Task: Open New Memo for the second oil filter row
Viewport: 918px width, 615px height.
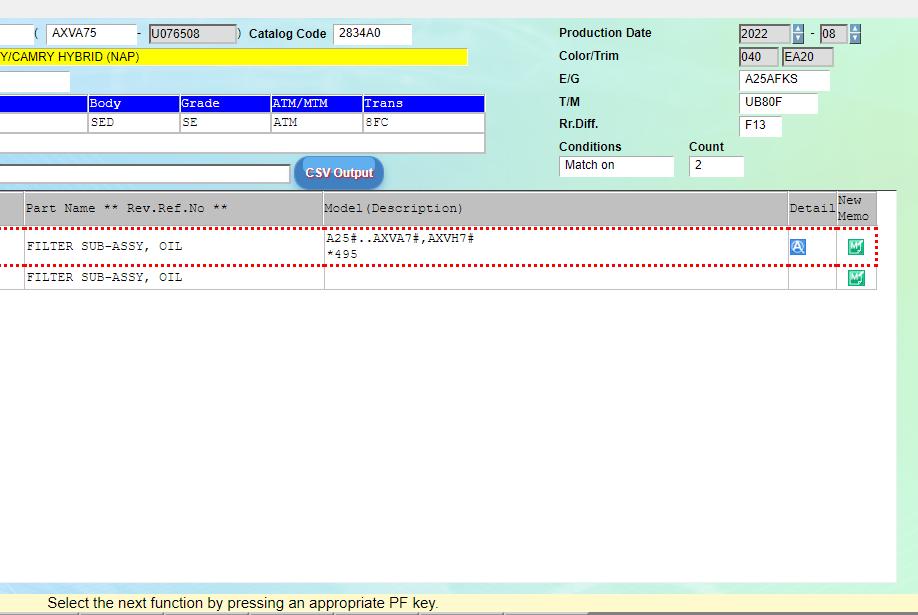Action: pos(855,277)
